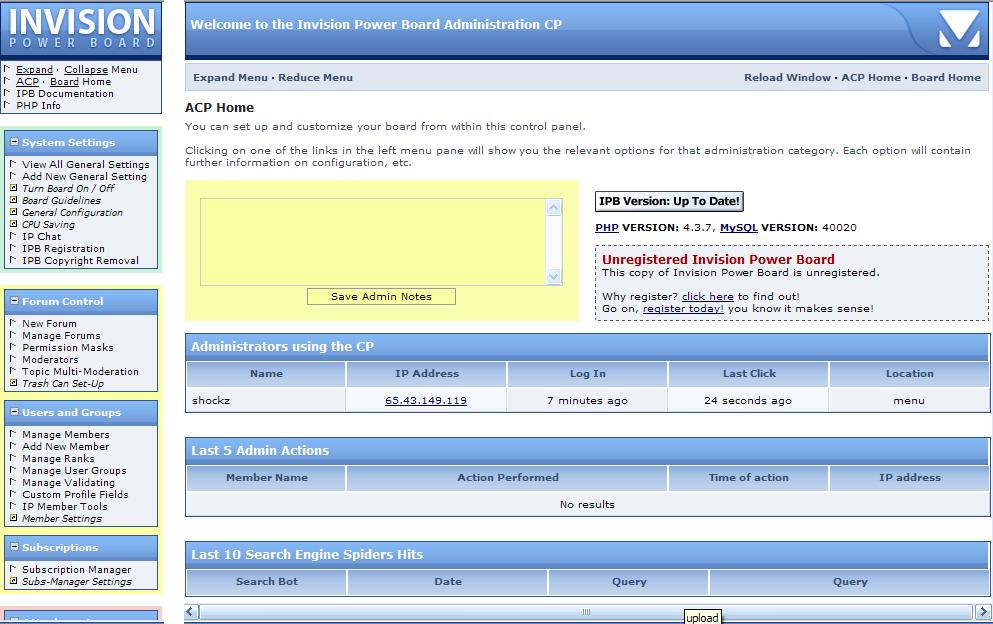Open Add New Member
Viewport: 993px width, 624px height.
(x=66, y=447)
